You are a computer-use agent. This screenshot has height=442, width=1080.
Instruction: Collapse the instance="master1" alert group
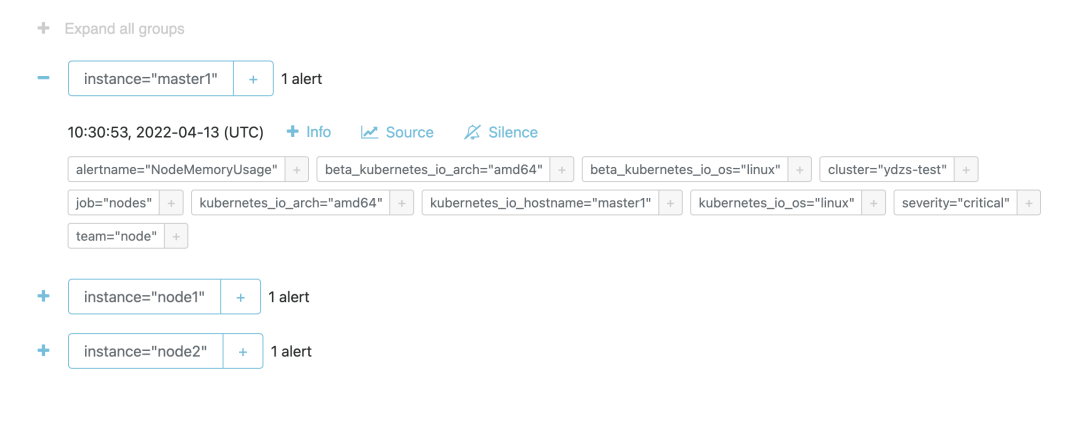tap(43, 78)
